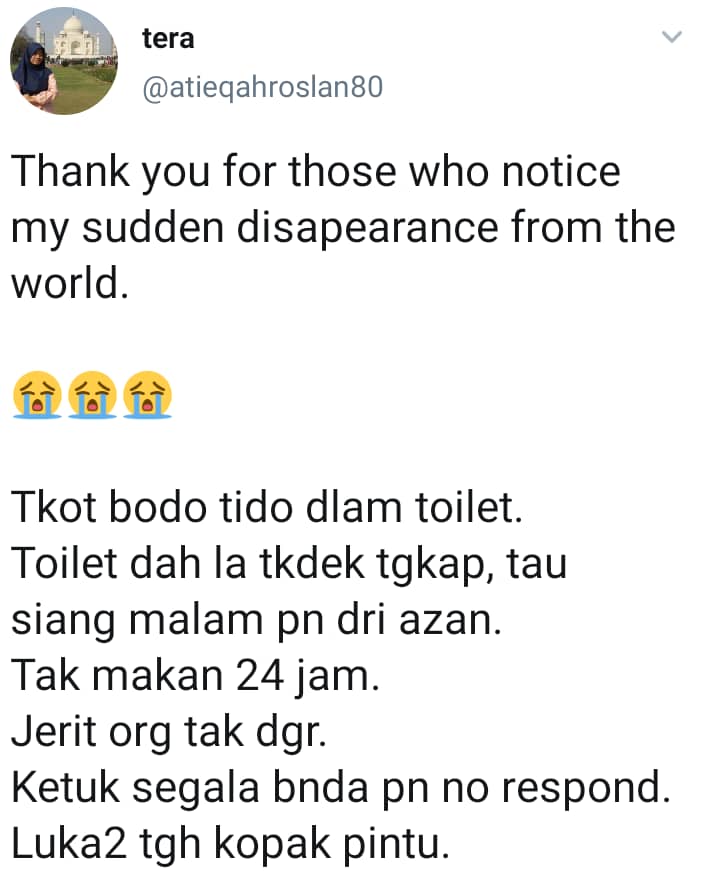705x889 pixels.
Task: Click the words "from the" in tweet
Action: [x=593, y=228]
